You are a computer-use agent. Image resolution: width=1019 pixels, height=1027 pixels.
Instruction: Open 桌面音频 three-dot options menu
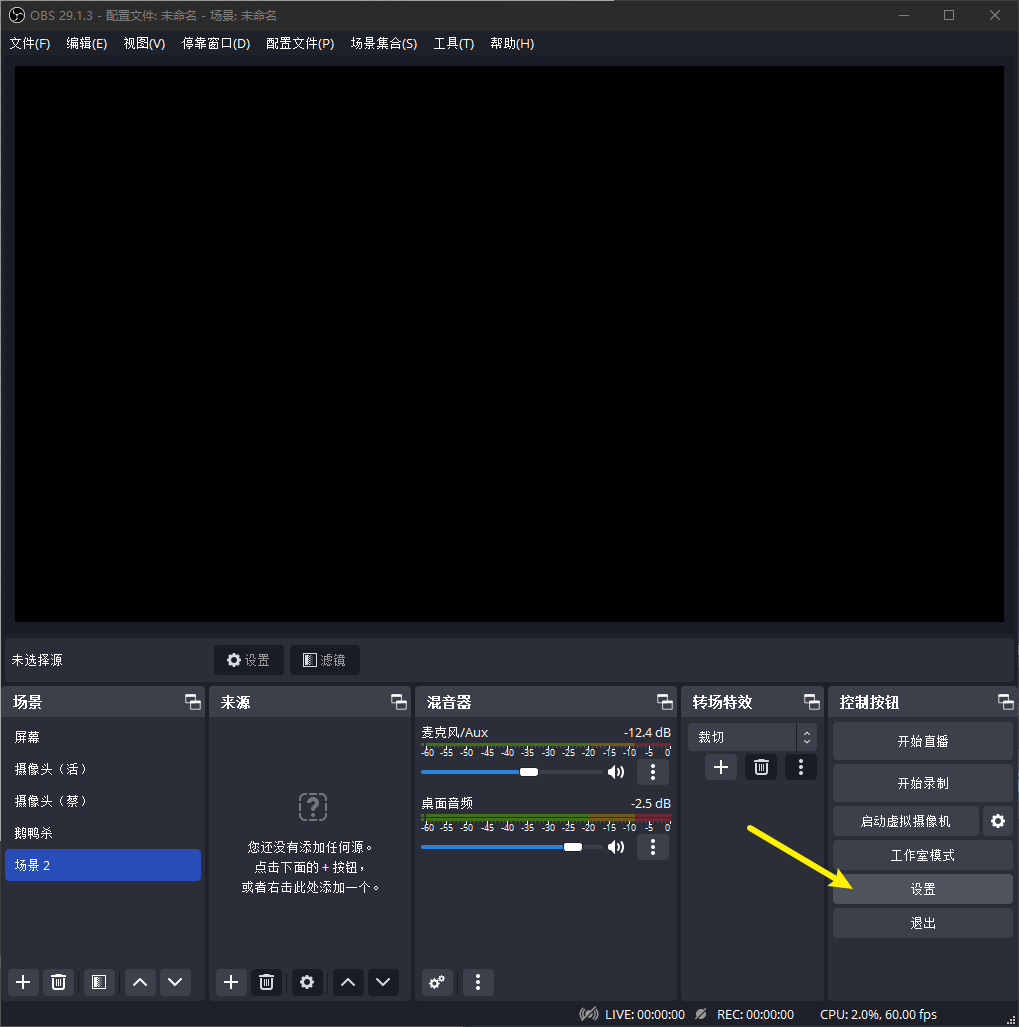[x=653, y=847]
